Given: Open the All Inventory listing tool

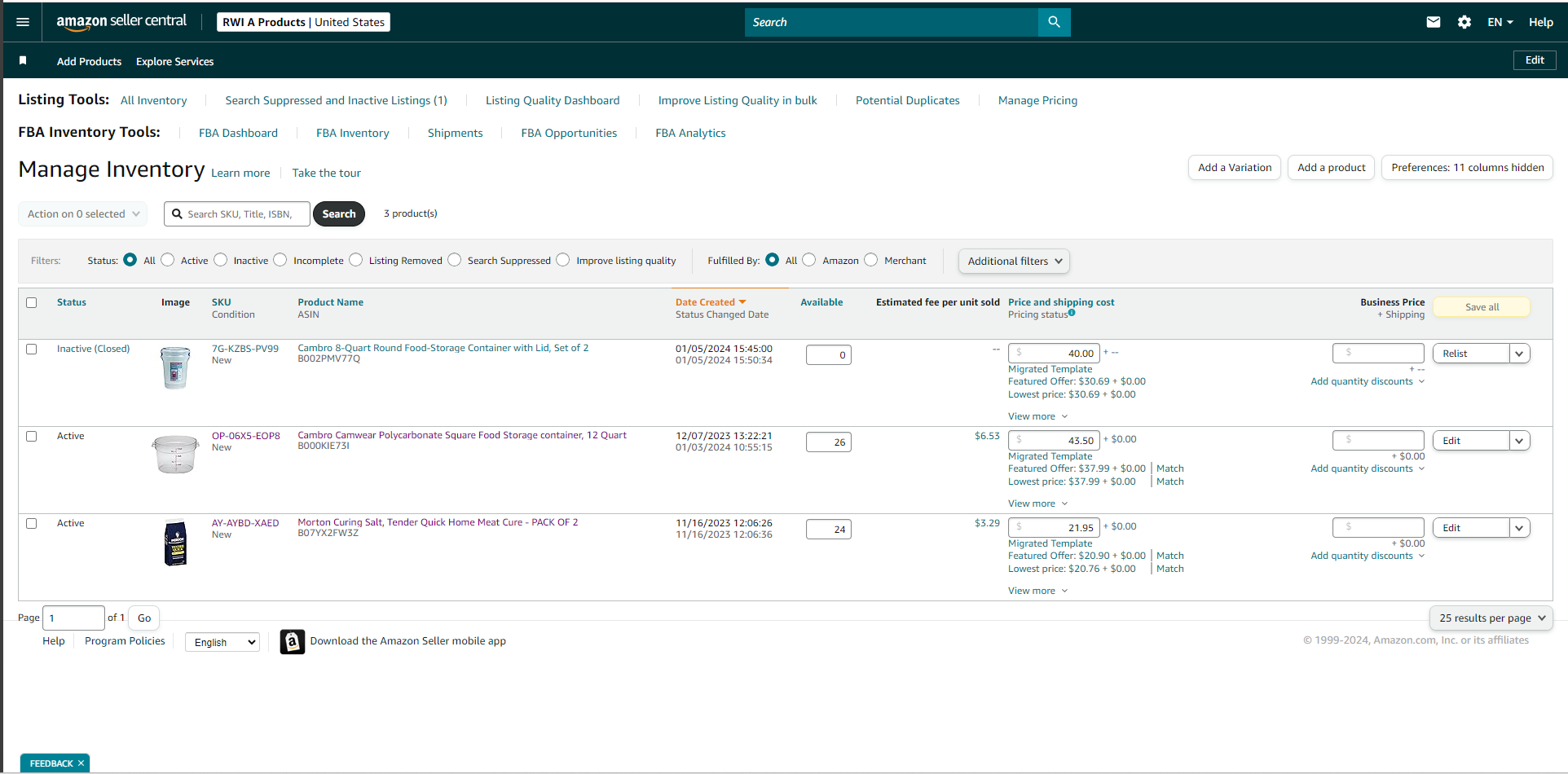Looking at the screenshot, I should pyautogui.click(x=154, y=100).
